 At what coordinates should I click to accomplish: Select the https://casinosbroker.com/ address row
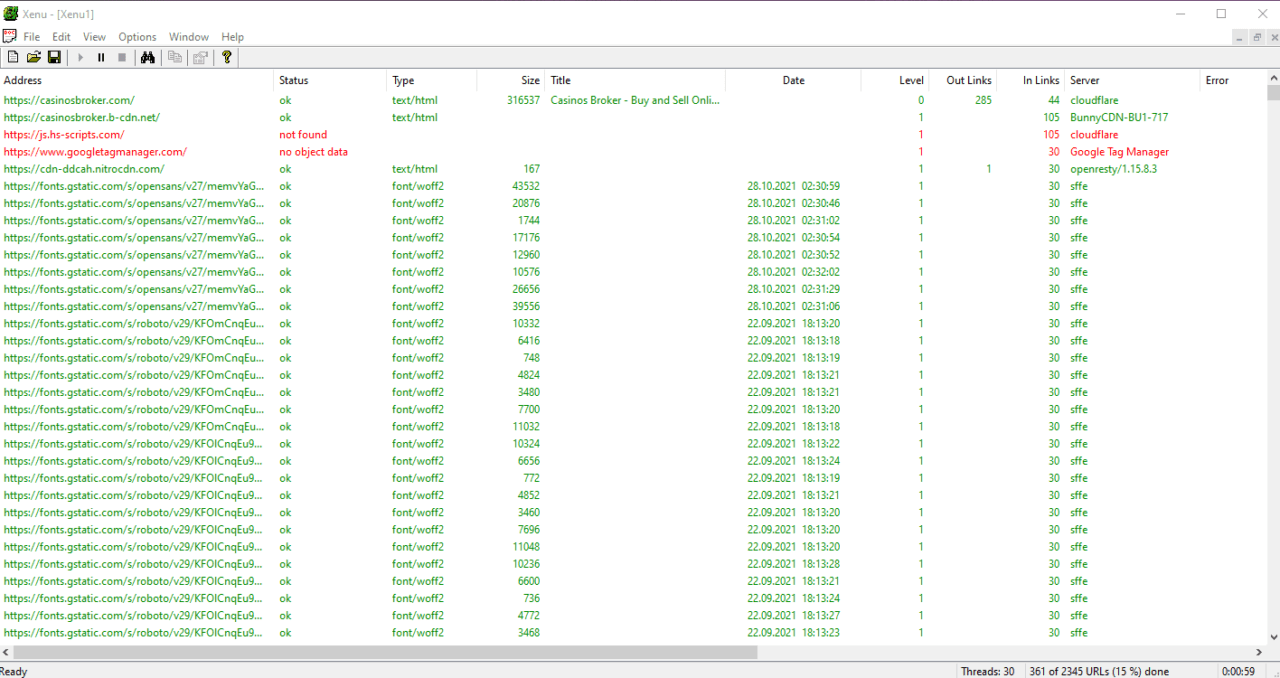coord(69,100)
